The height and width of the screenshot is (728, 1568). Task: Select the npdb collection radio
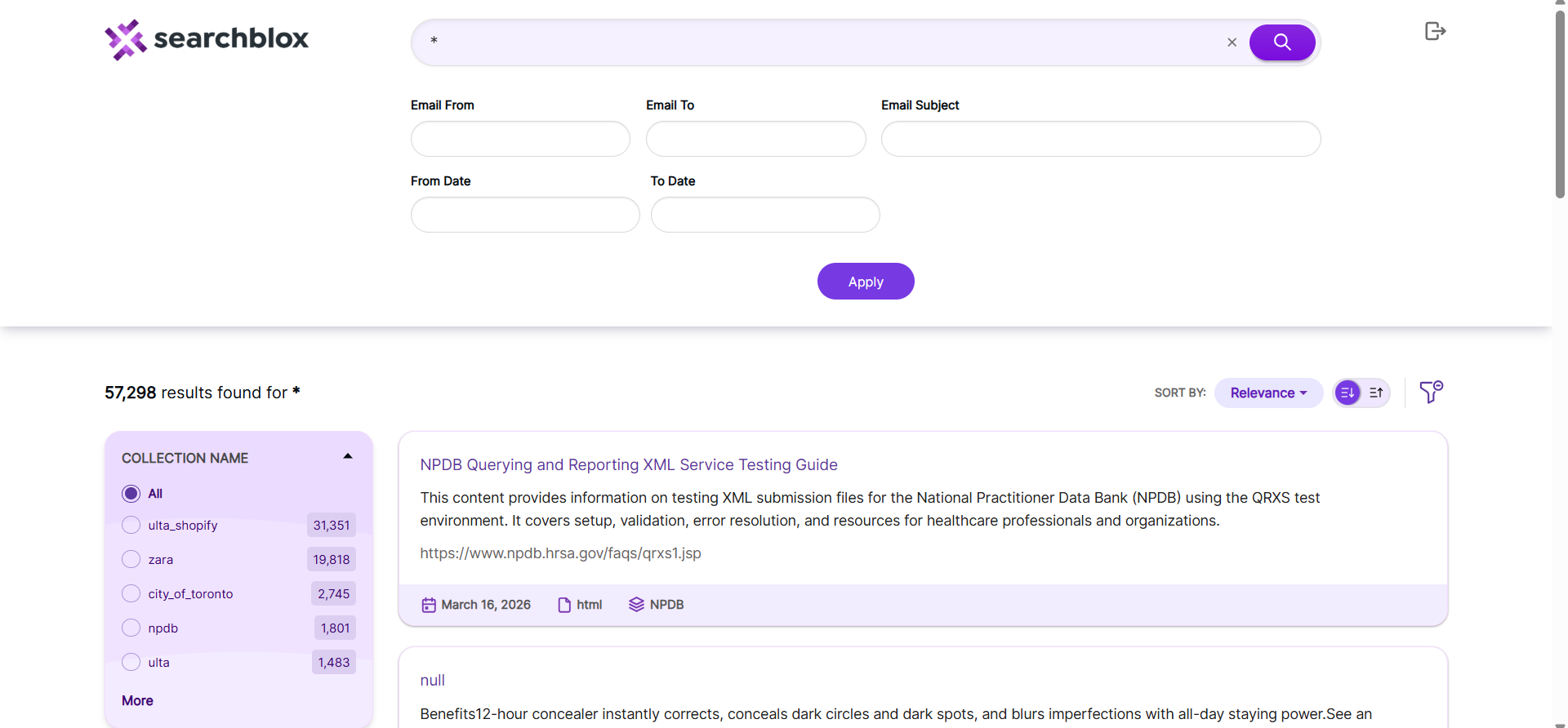coord(131,628)
